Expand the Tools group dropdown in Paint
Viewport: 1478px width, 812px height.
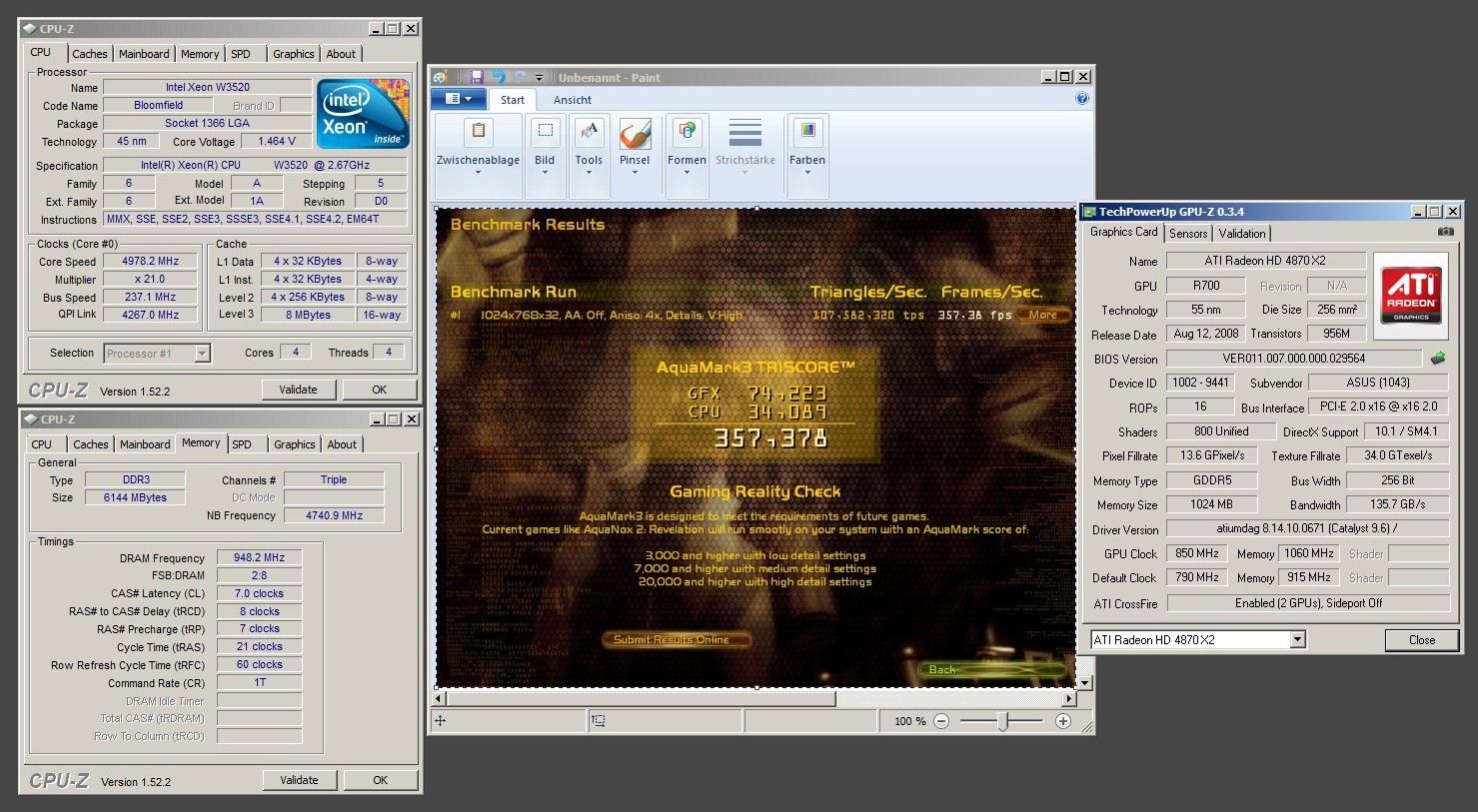pos(589,173)
